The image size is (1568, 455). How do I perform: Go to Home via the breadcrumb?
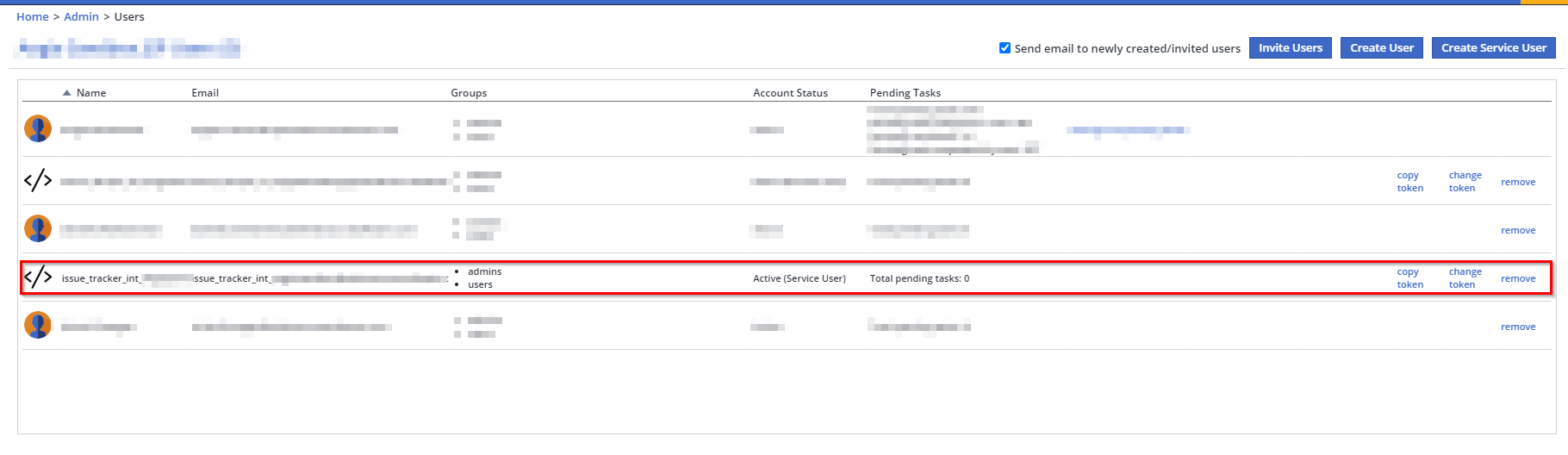click(33, 17)
